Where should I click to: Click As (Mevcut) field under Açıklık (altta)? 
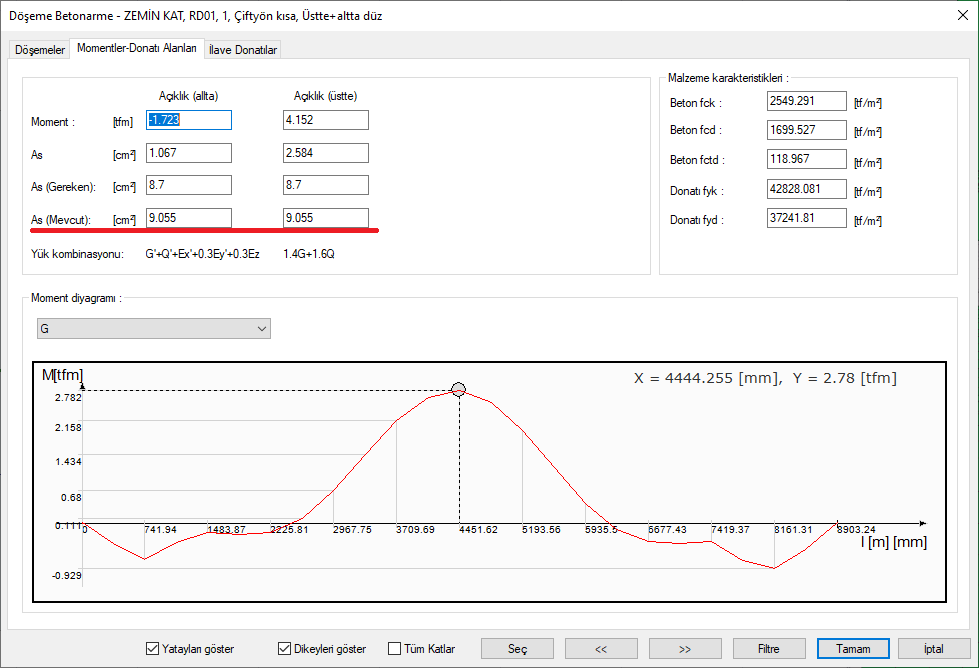pyautogui.click(x=189, y=218)
